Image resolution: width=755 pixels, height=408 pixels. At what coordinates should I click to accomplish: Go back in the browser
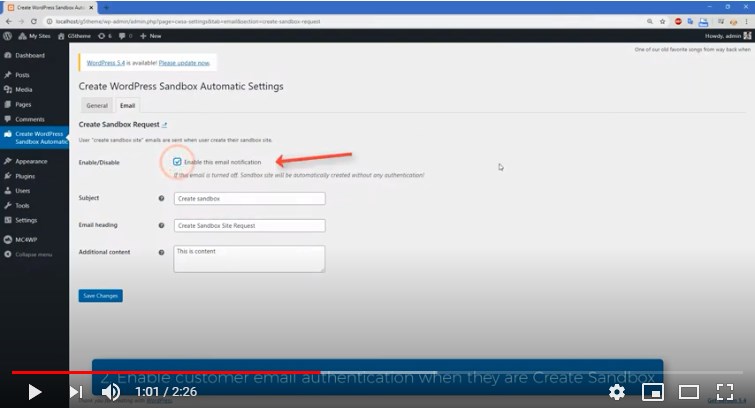(x=8, y=22)
